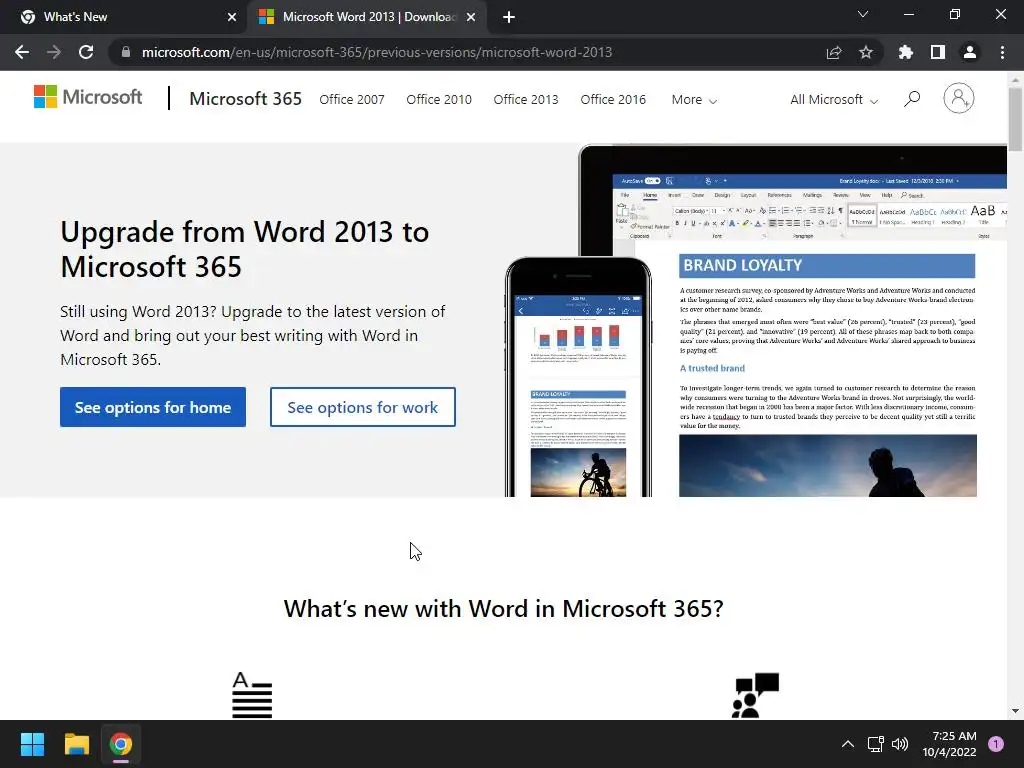Open the Chrome profile avatar icon

(x=970, y=52)
